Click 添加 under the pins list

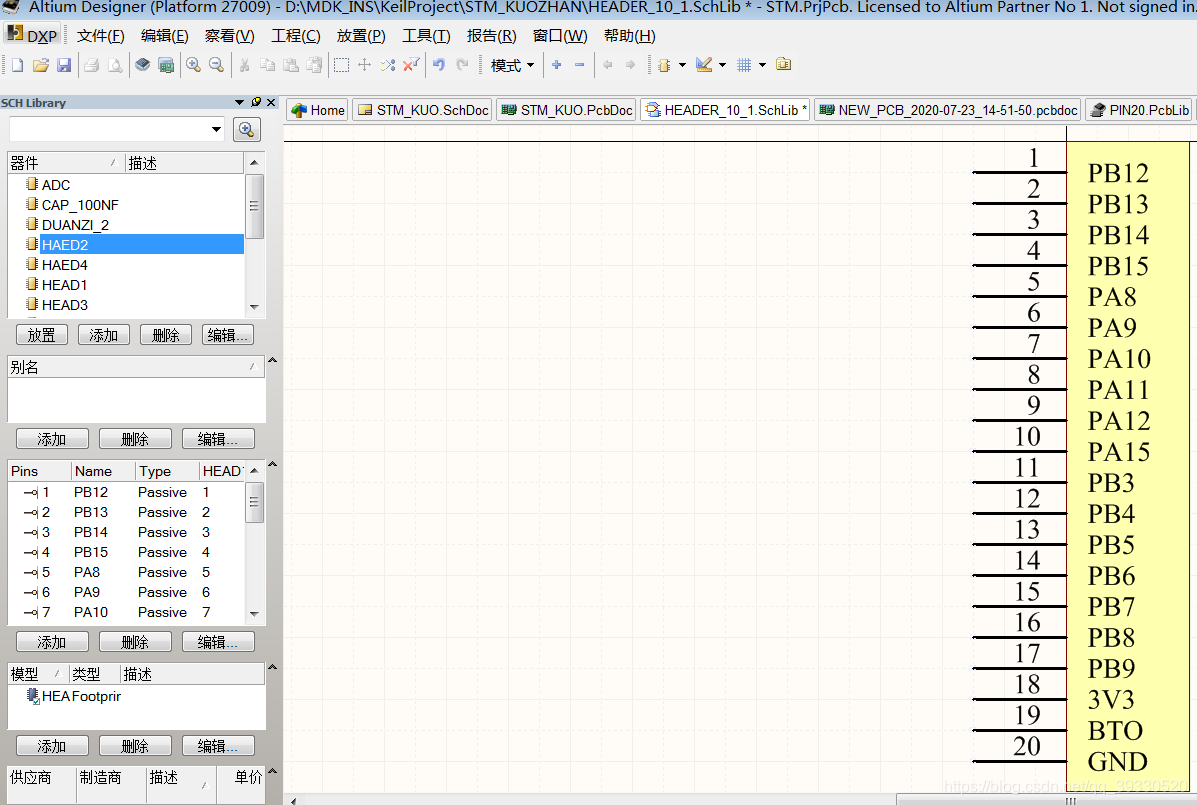pos(51,641)
